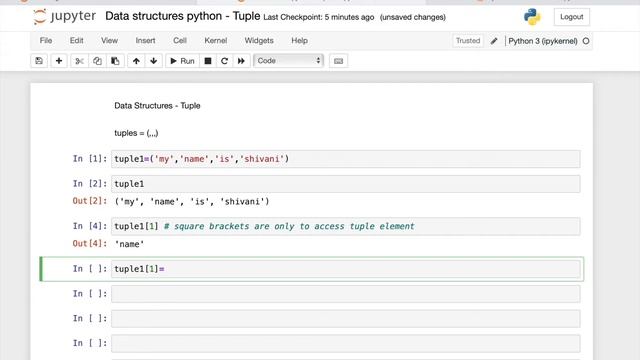The image size is (640, 360).
Task: Click into the active tuple1[1]= cell
Action: (345, 269)
